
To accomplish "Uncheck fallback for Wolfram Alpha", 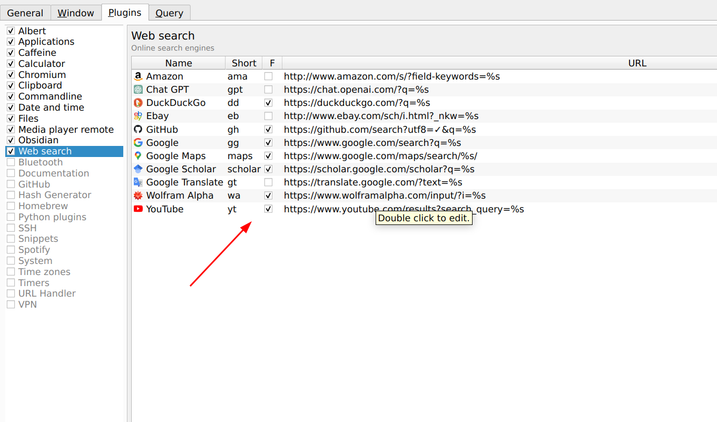I will 268,196.
